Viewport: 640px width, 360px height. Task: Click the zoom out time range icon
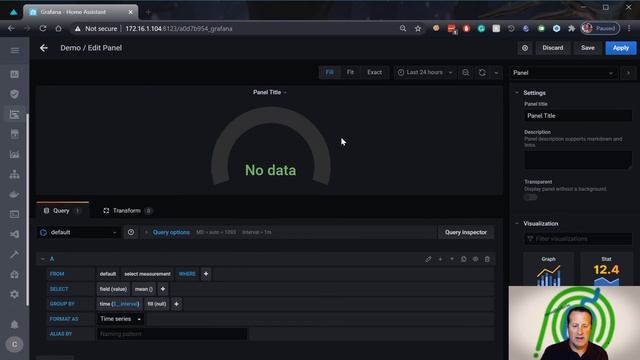[x=466, y=73]
